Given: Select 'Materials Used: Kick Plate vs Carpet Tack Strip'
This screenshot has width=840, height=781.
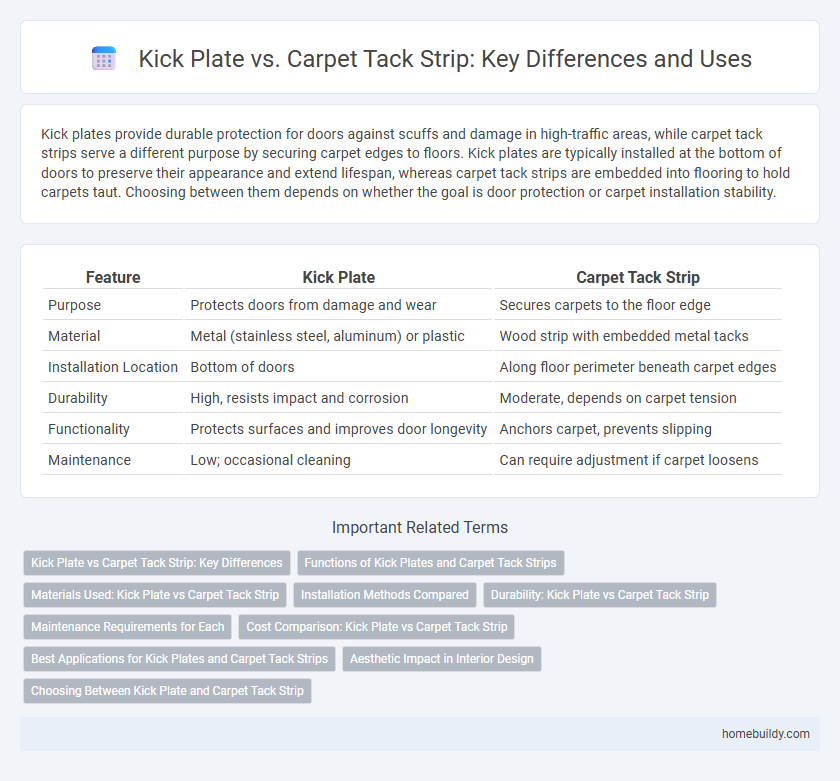Looking at the screenshot, I should 155,595.
